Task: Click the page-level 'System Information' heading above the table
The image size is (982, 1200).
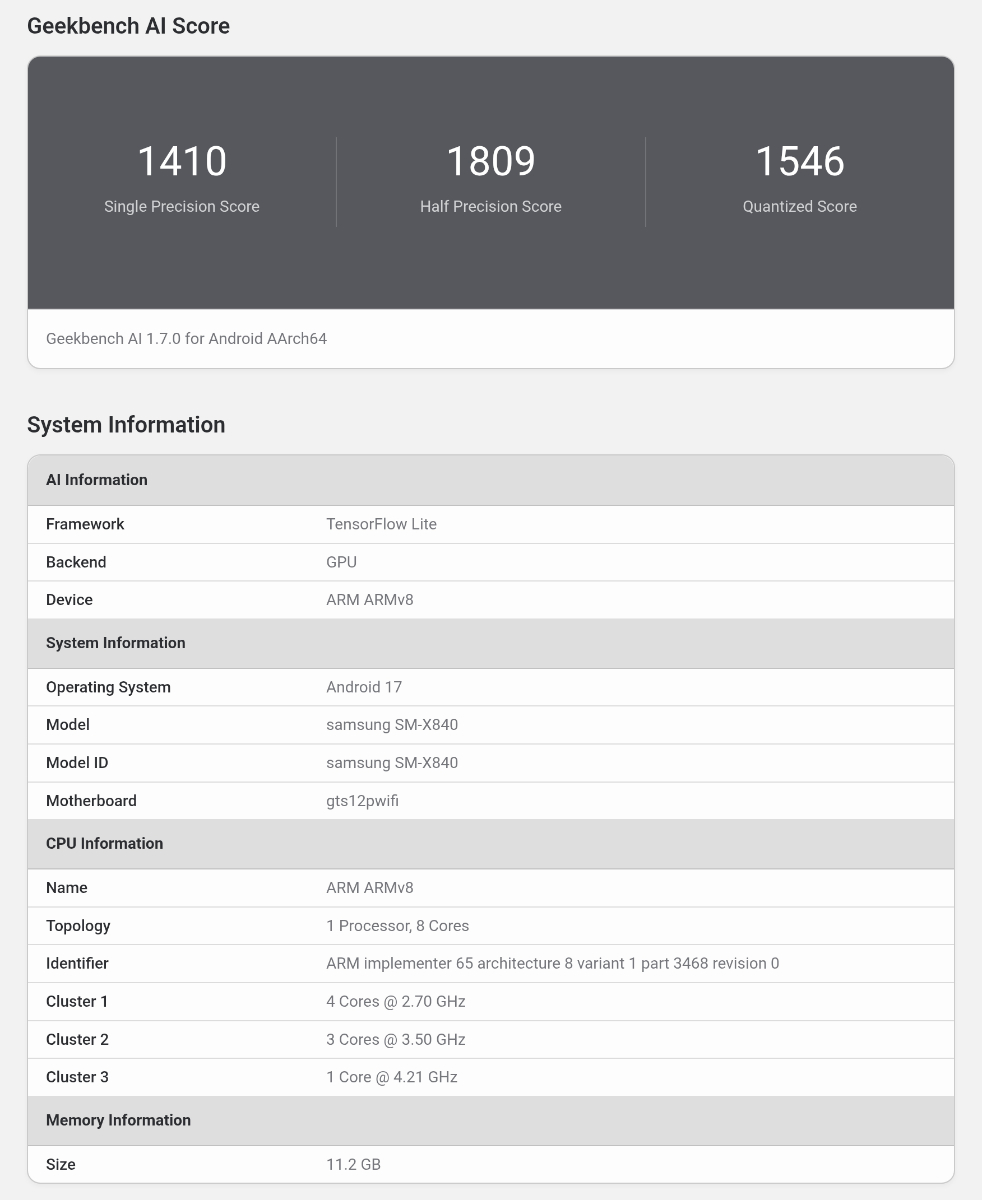Action: tap(126, 425)
